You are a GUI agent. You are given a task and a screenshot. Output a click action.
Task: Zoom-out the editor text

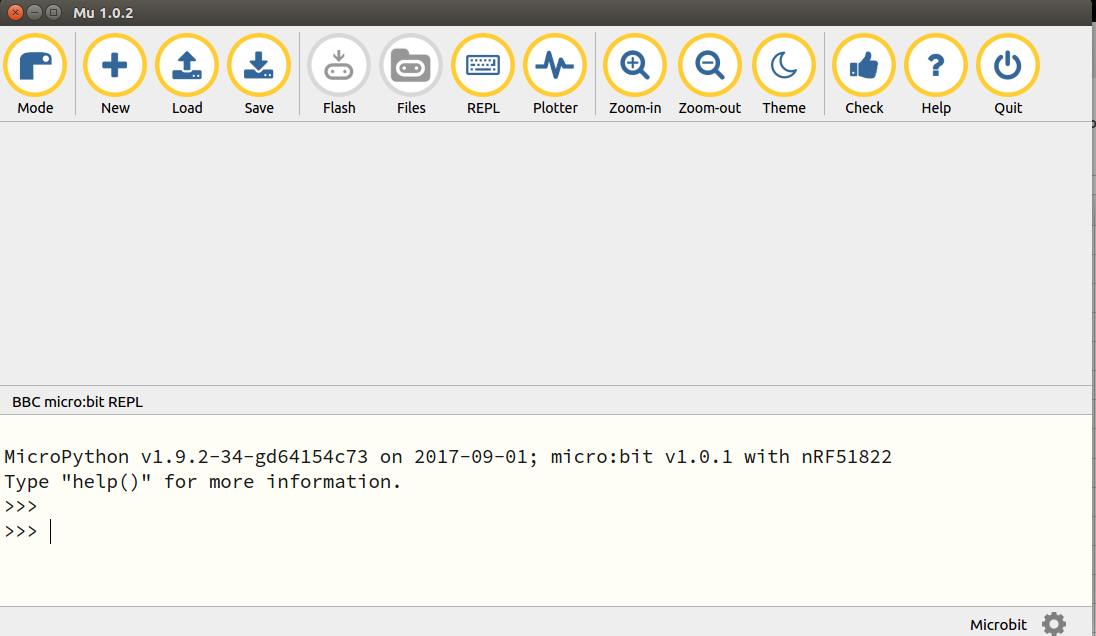click(709, 75)
